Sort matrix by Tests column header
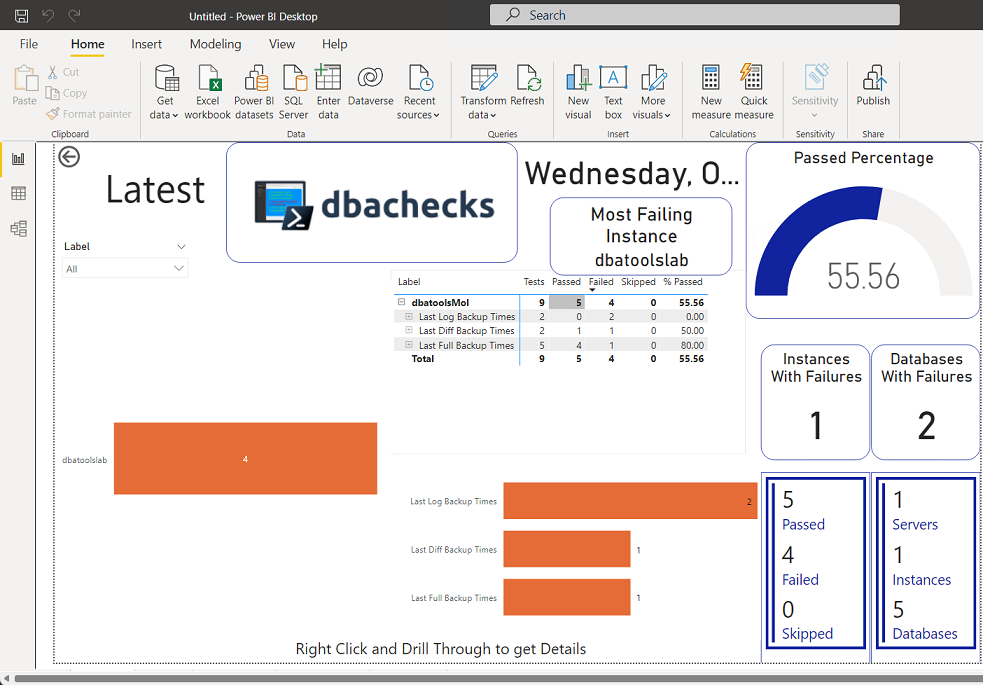 534,282
